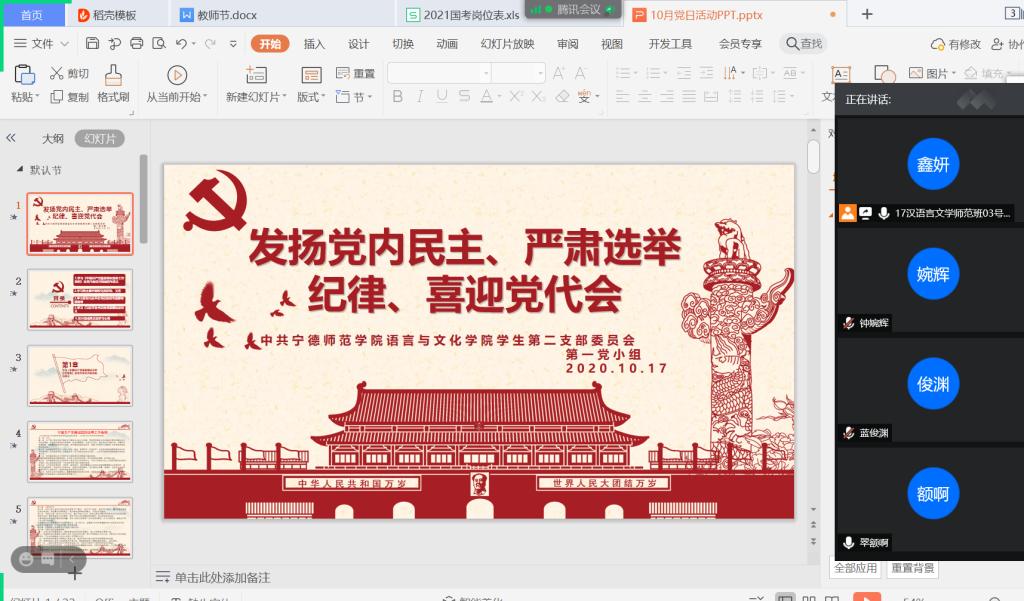Viewport: 1024px width, 601px height.
Task: Expand the Layout (版式) dropdown
Action: pos(311,97)
